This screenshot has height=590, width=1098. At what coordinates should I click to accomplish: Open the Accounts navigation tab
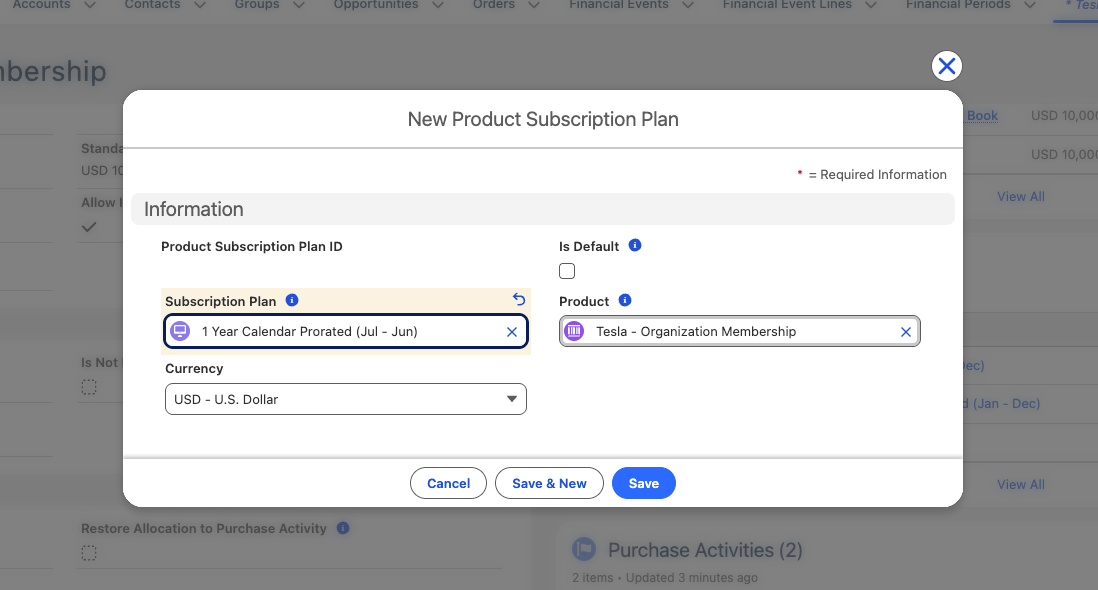pos(41,5)
